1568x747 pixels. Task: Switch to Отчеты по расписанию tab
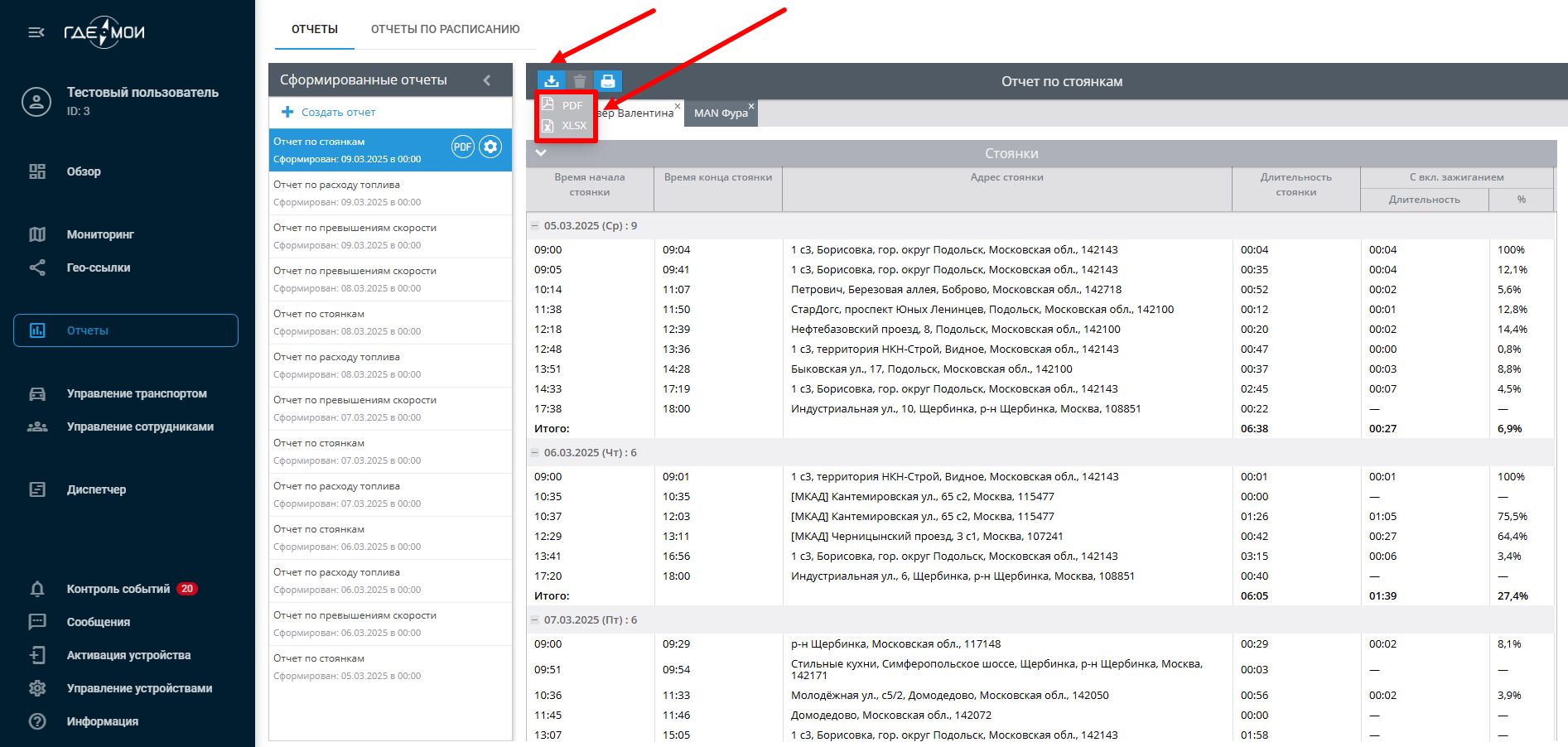click(x=445, y=29)
